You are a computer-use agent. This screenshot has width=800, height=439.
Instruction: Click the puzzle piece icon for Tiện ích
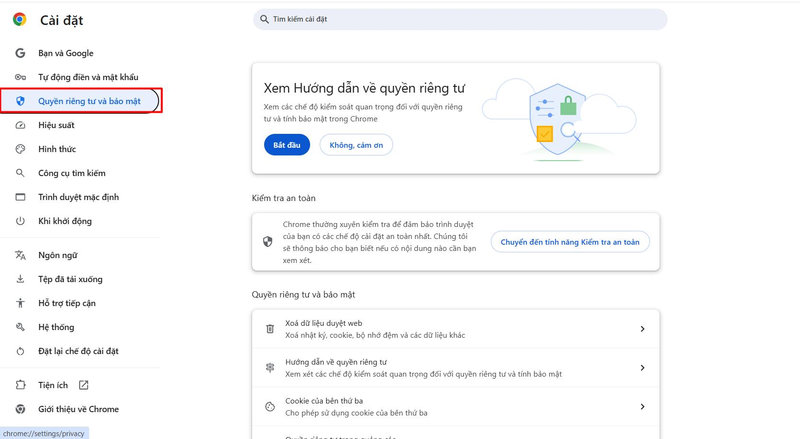point(20,385)
